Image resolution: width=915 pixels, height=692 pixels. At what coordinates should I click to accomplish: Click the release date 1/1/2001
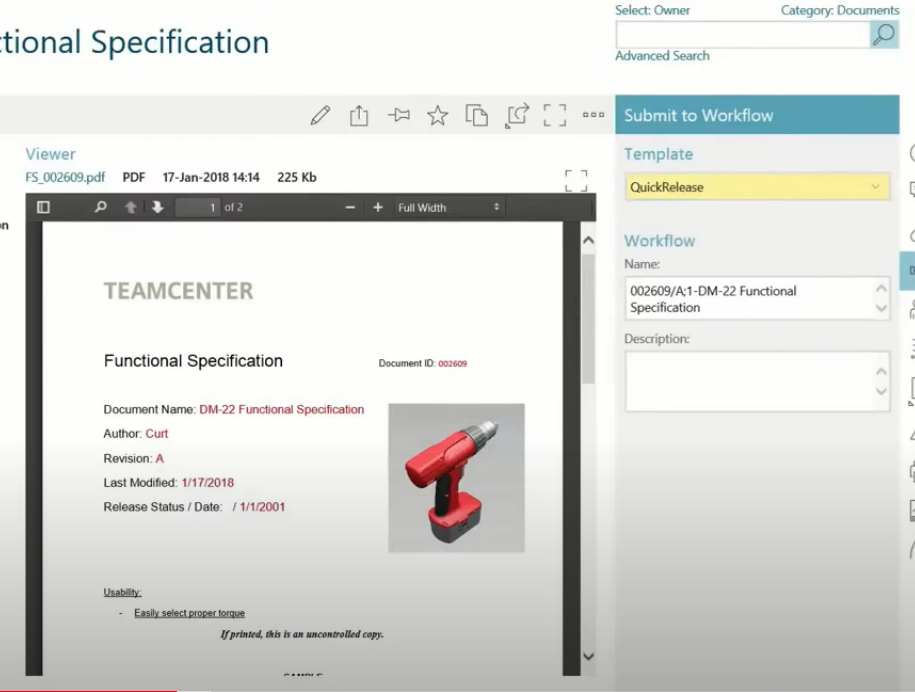262,507
